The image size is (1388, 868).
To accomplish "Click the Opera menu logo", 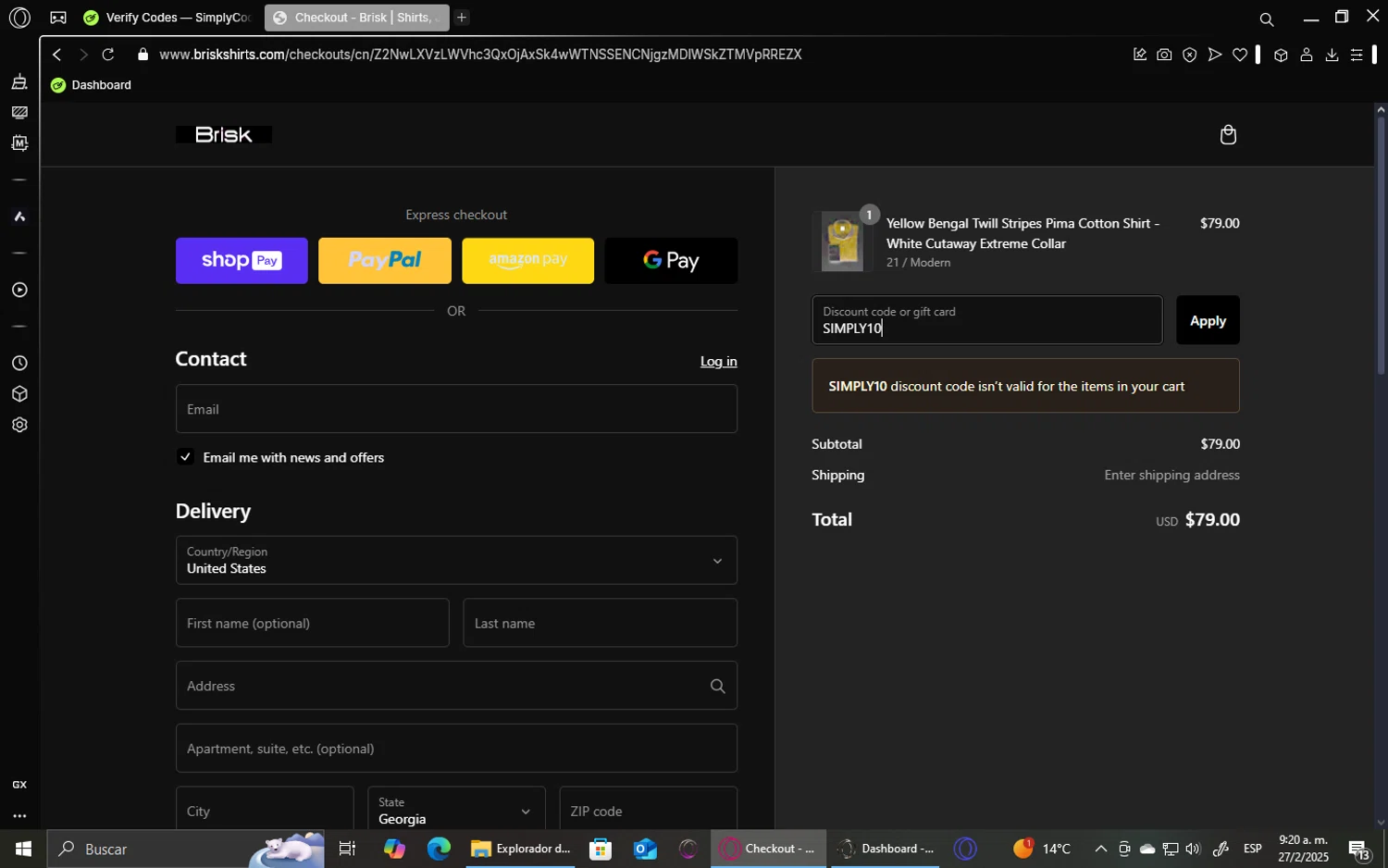I will [x=19, y=18].
